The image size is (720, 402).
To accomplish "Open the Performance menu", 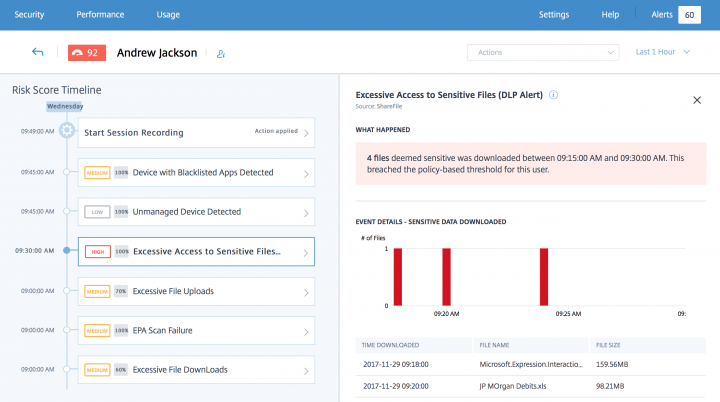I will click(x=100, y=15).
